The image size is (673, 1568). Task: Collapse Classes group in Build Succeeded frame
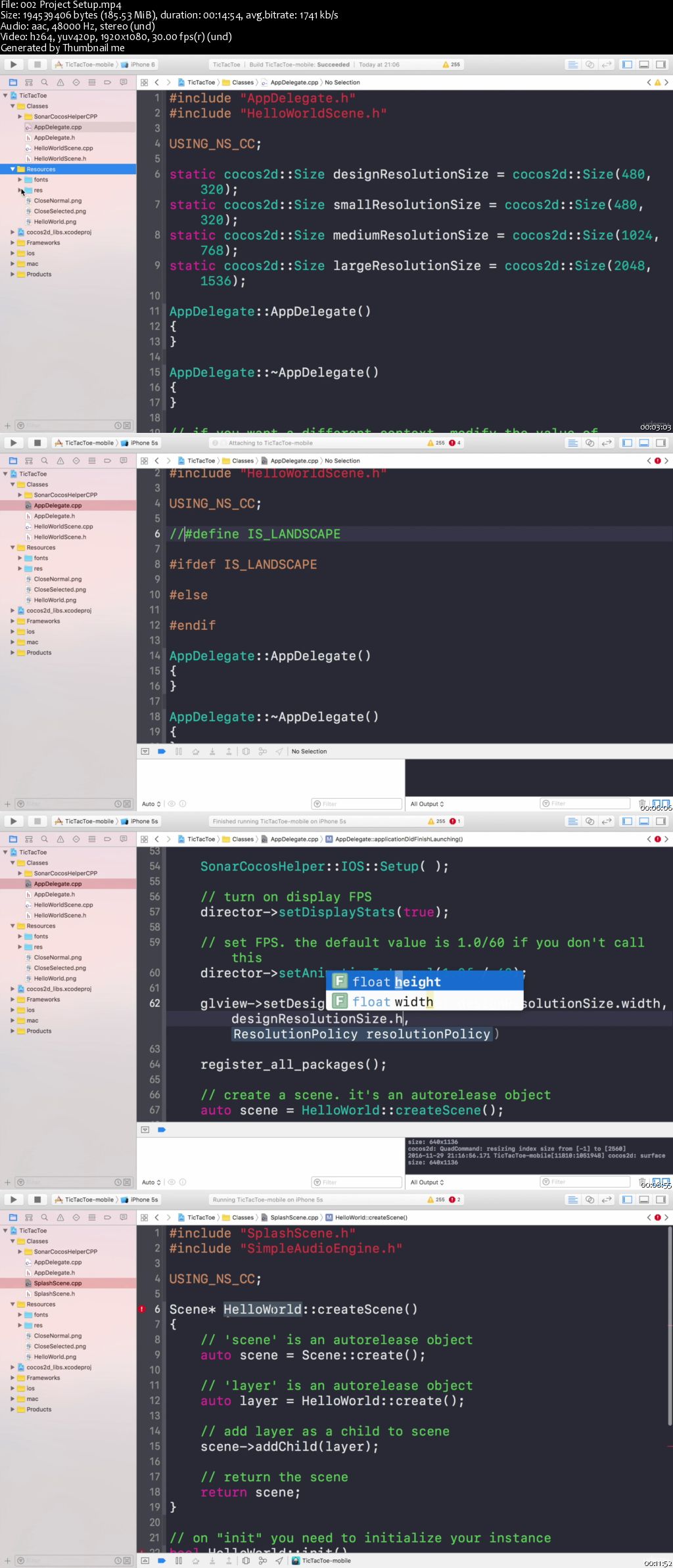click(12, 106)
